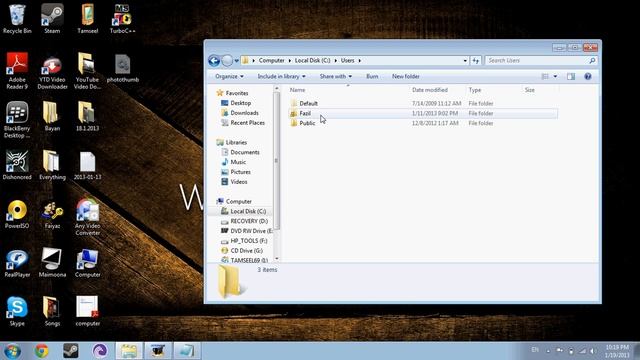
Task: Open BlackBerry Desktop shortcut
Action: 17,120
